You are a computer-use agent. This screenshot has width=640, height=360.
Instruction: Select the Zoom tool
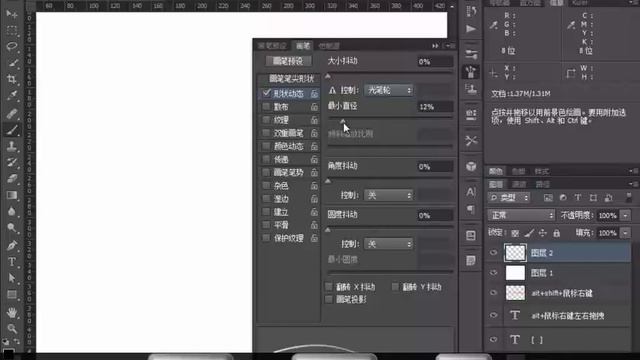12,328
